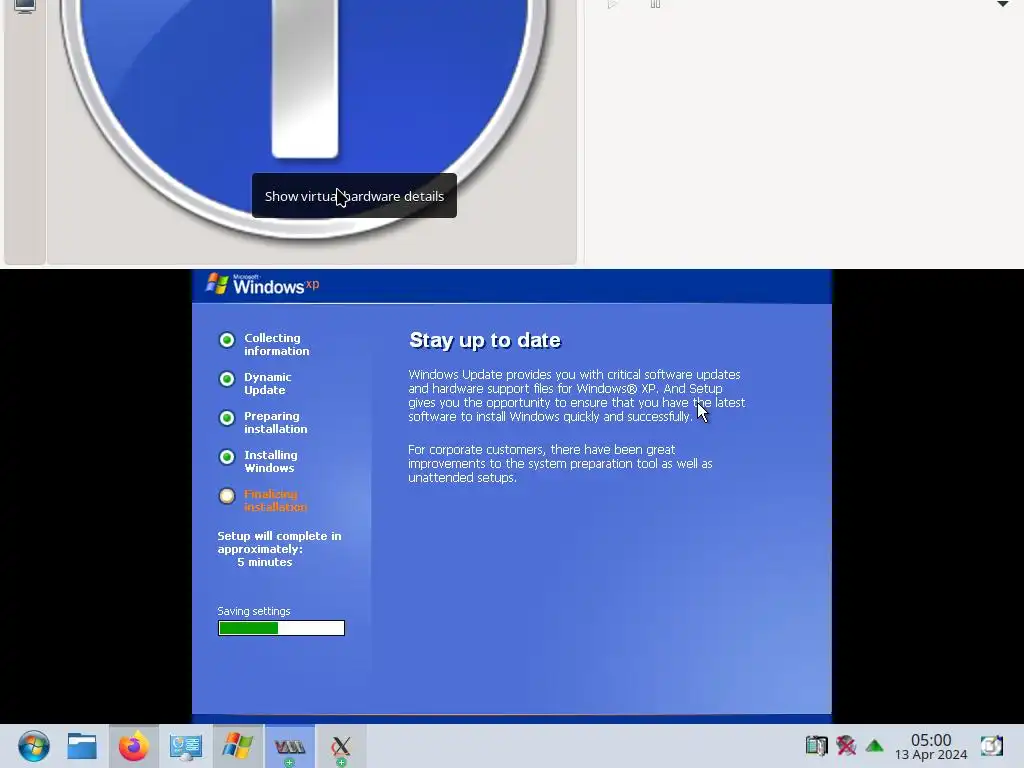This screenshot has width=1024, height=768.
Task: Click the Saving settings progress bar
Action: 281,628
